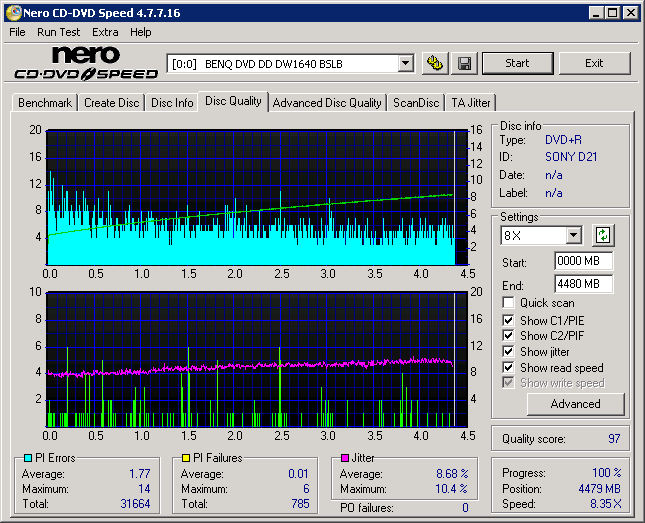Image resolution: width=645 pixels, height=523 pixels.
Task: Open the BENQ DVD drive selection dropdown
Action: pyautogui.click(x=405, y=64)
